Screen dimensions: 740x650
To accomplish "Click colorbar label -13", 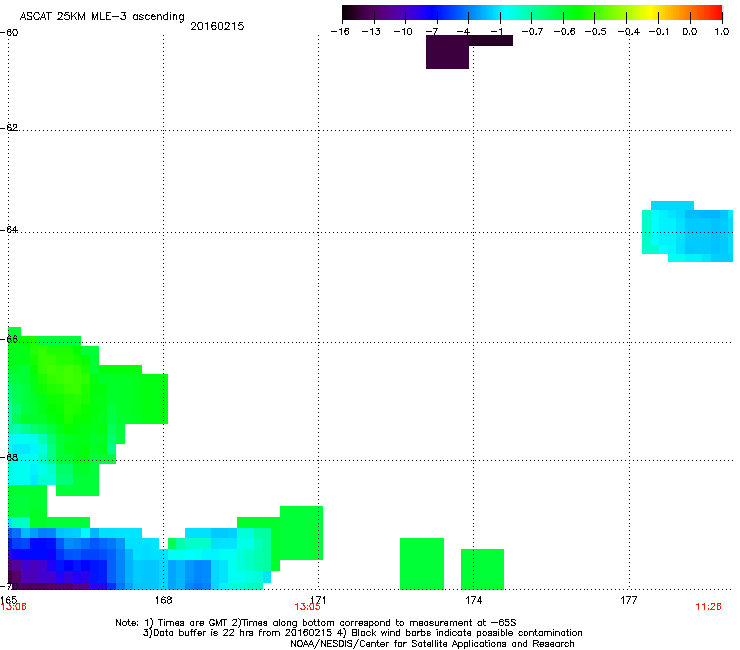I will coord(371,32).
